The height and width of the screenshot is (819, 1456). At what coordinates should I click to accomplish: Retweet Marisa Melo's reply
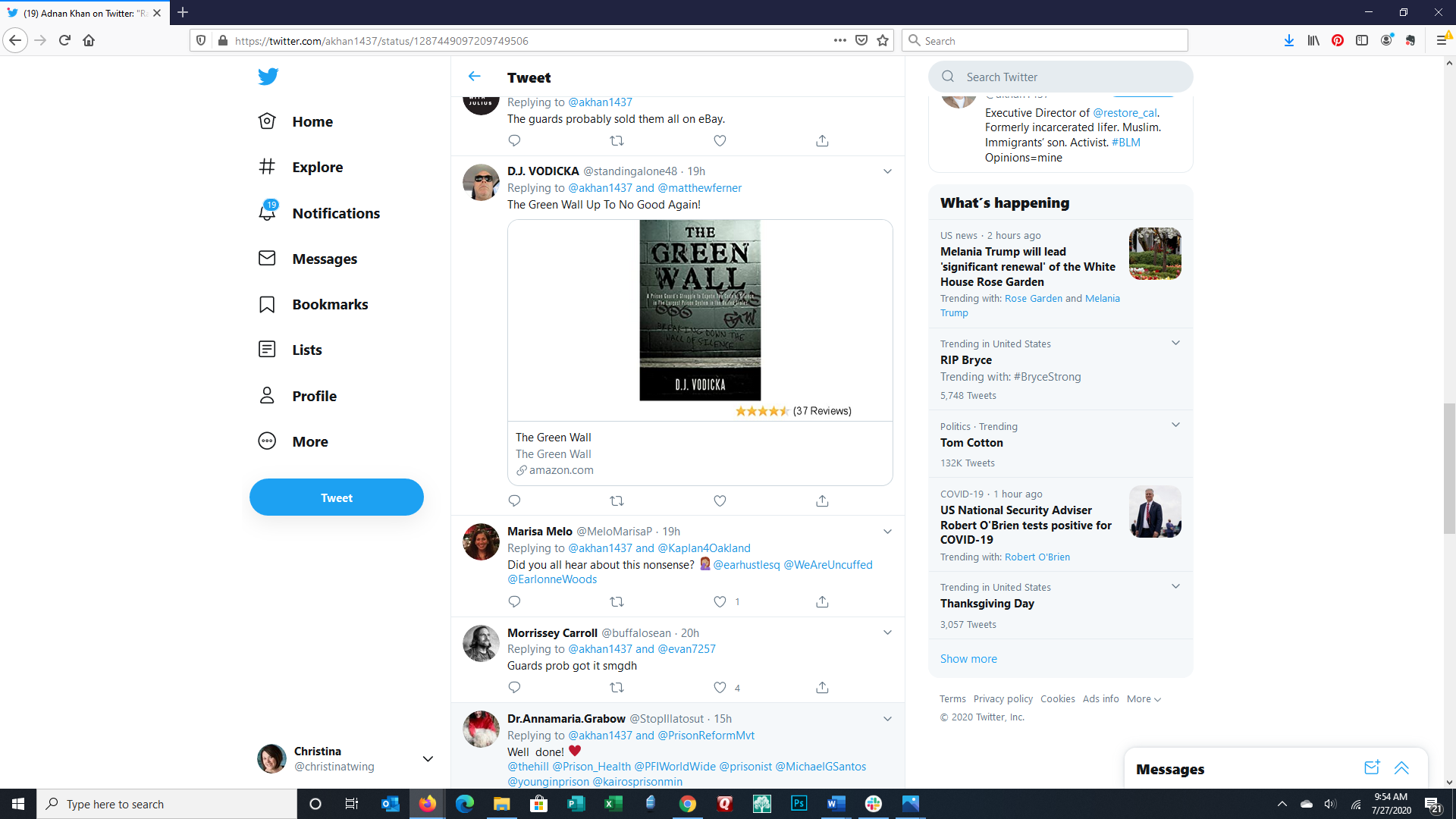pyautogui.click(x=617, y=601)
